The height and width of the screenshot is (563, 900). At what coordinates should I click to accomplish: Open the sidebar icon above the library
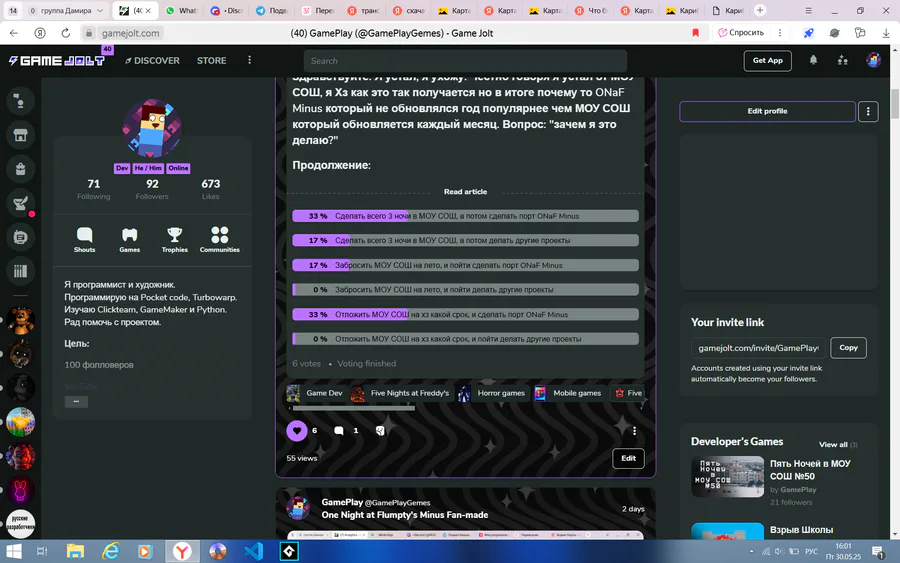pos(20,237)
